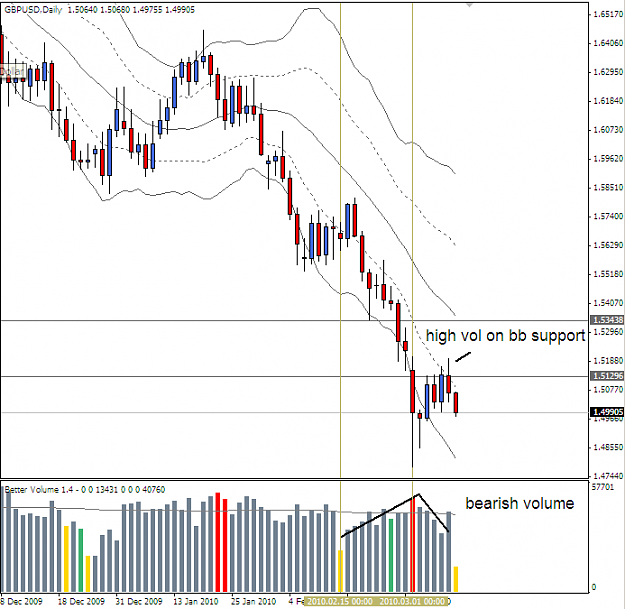
Task: Click price scale value 1.50770
Action: point(608,389)
